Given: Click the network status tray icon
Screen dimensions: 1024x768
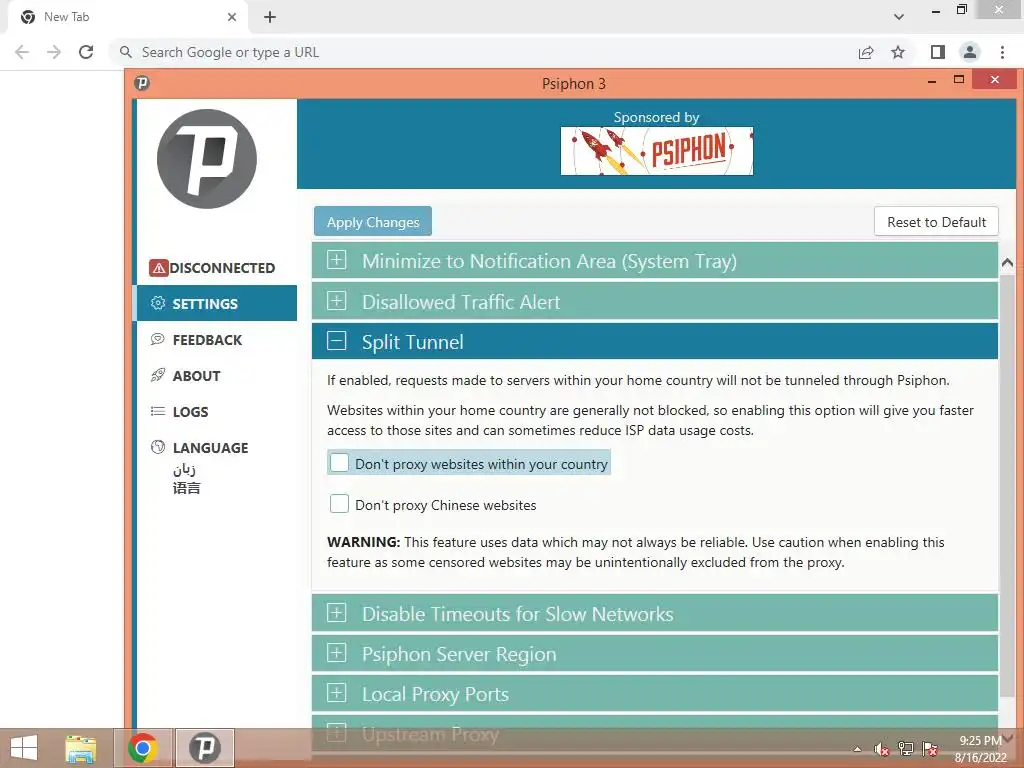Looking at the screenshot, I should [x=906, y=749].
